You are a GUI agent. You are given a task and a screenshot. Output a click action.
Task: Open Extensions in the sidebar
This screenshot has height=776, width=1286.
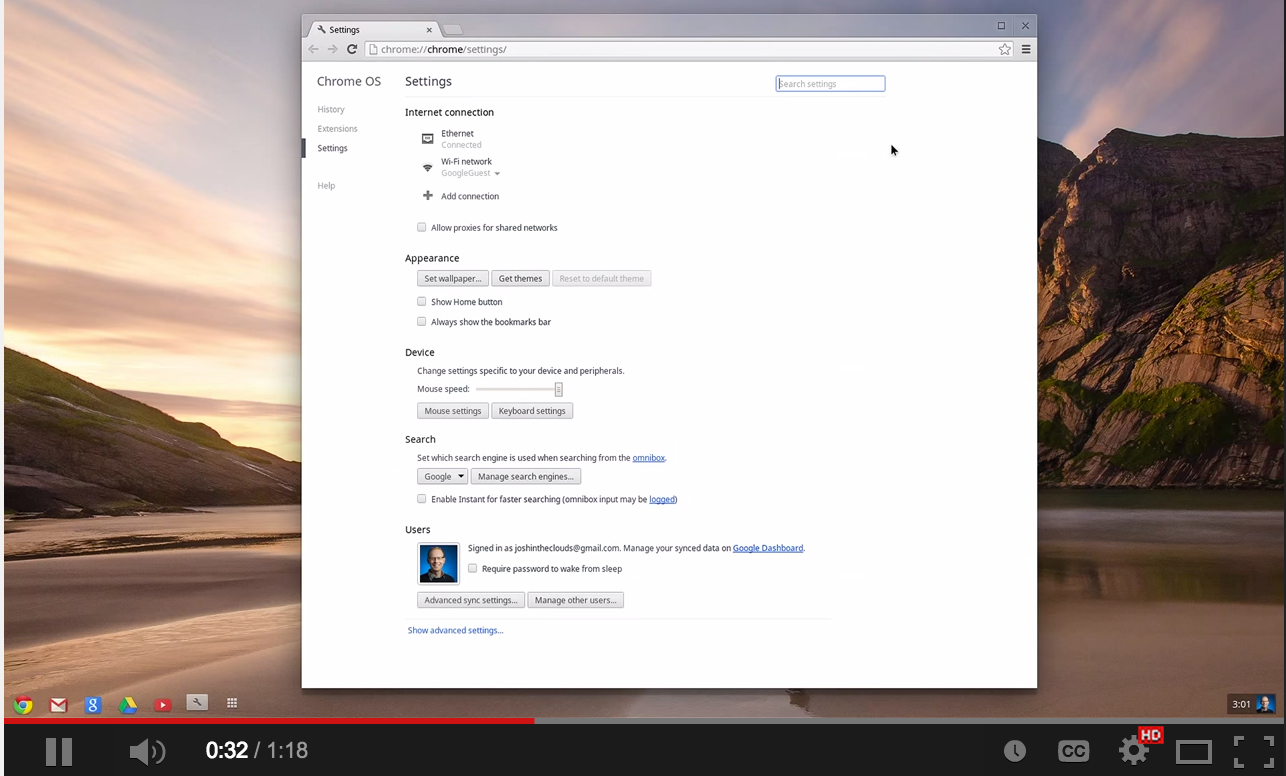(x=337, y=128)
